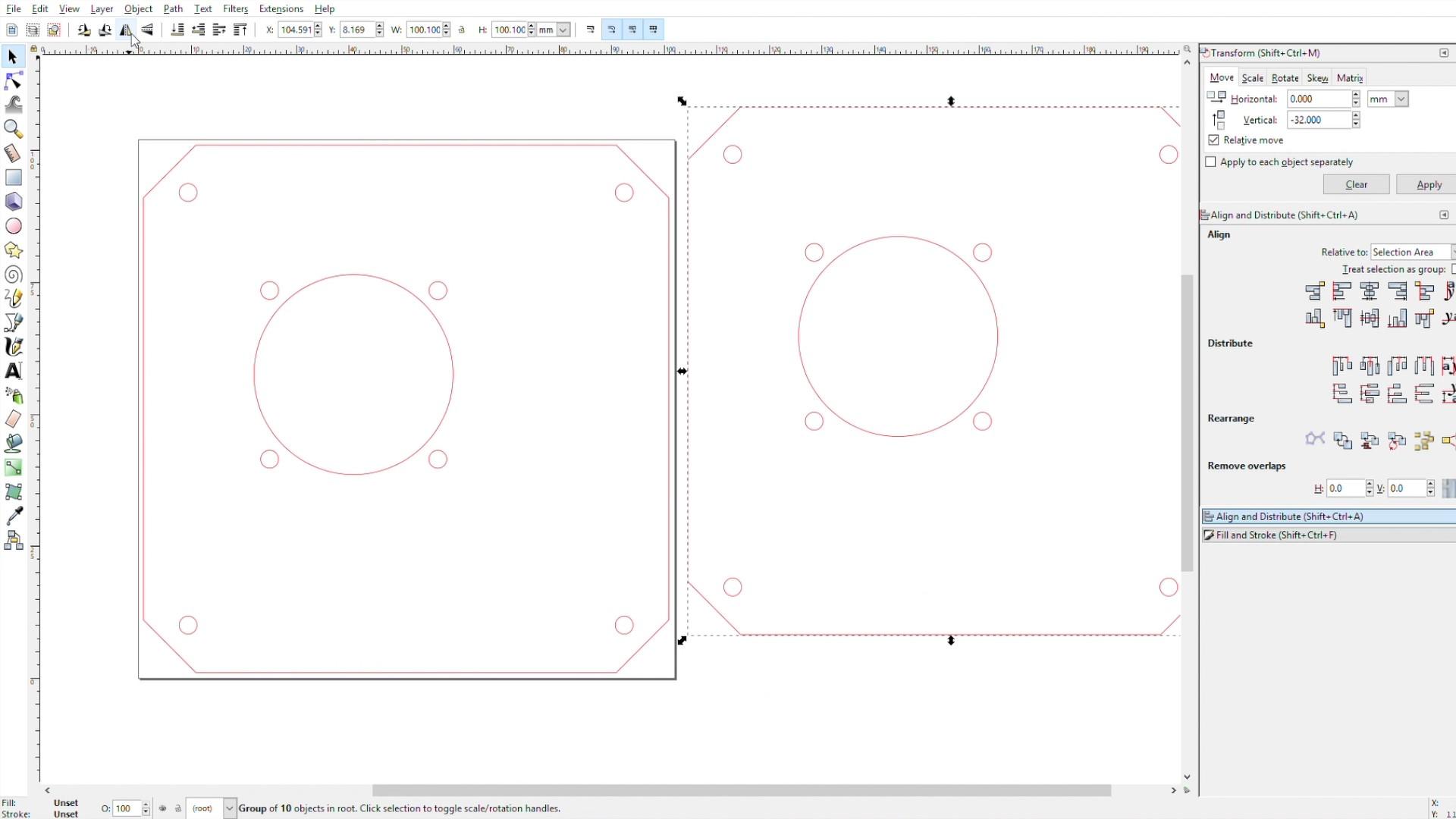Open the Object menu
The width and height of the screenshot is (1456, 819).
pos(137,9)
